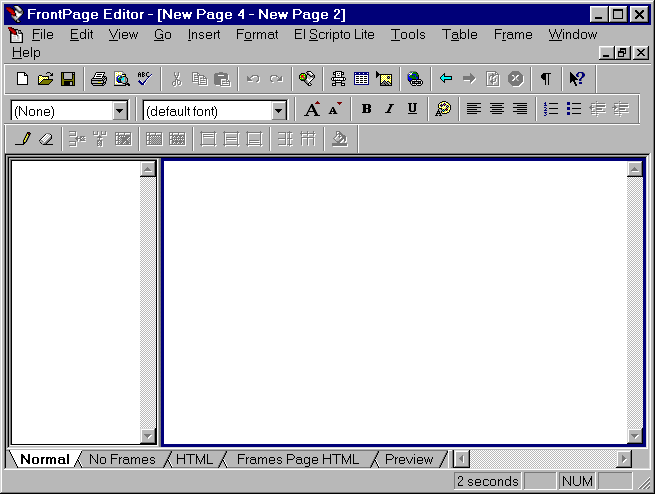The image size is (655, 494).
Task: Toggle bold formatting
Action: [366, 109]
